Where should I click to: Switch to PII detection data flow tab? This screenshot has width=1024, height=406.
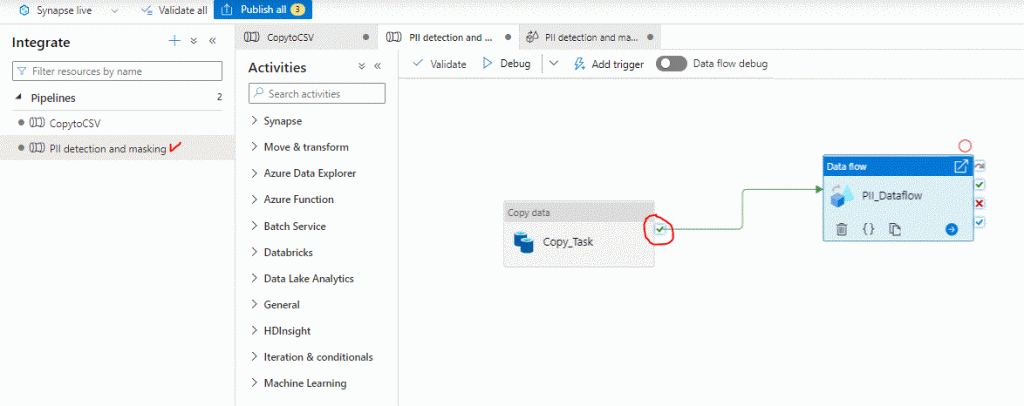[590, 37]
